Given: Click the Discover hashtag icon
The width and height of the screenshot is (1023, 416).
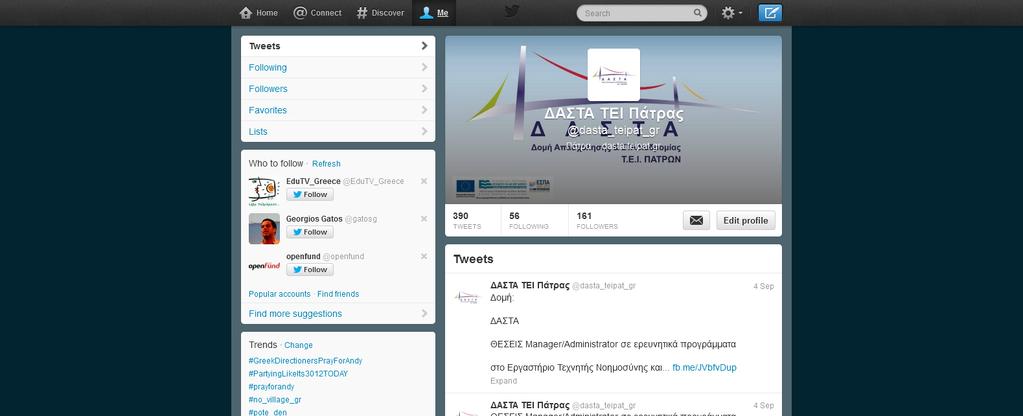Looking at the screenshot, I should click(x=362, y=12).
